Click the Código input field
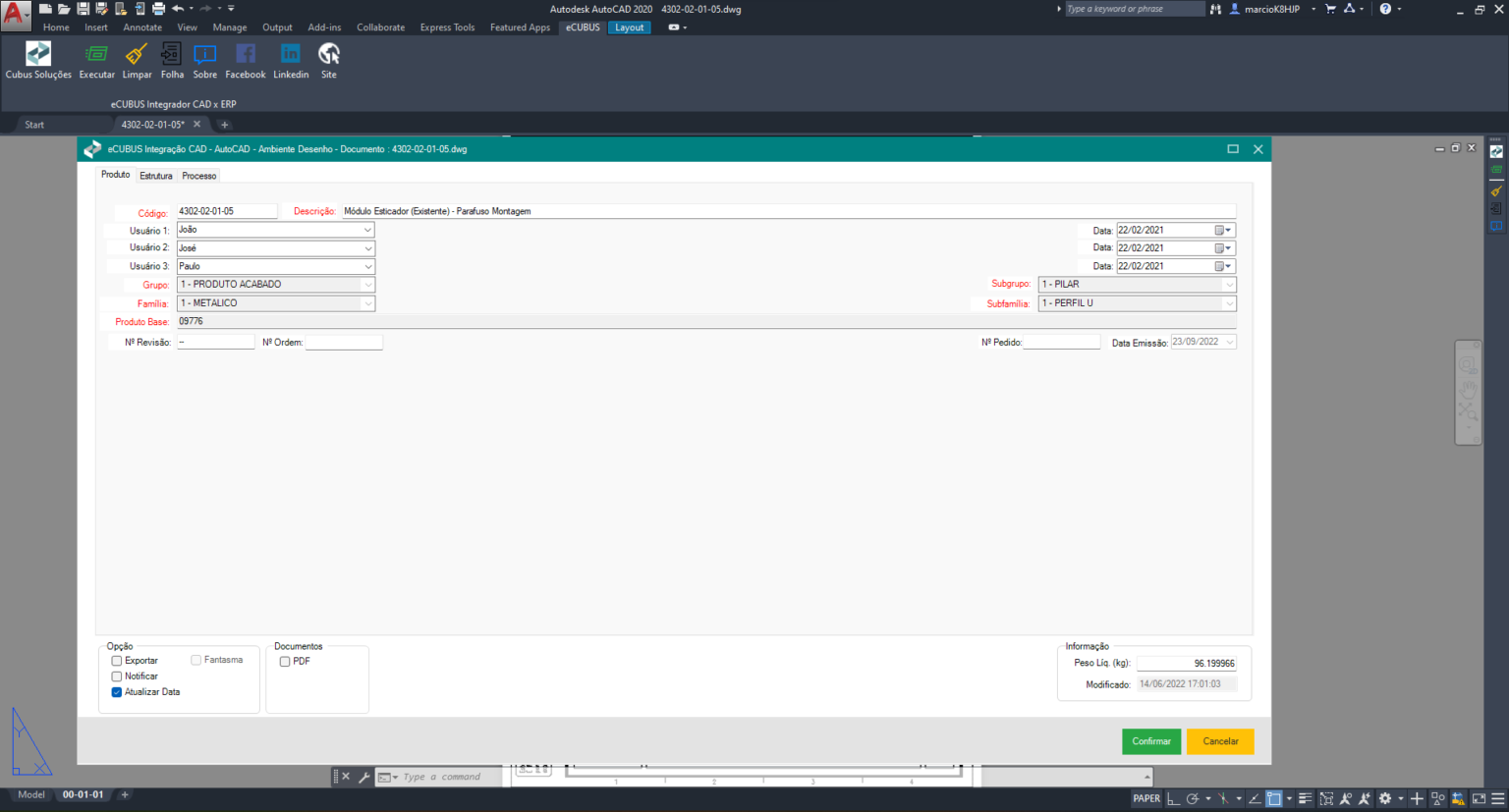Screen dimensions: 1509x812 227,211
